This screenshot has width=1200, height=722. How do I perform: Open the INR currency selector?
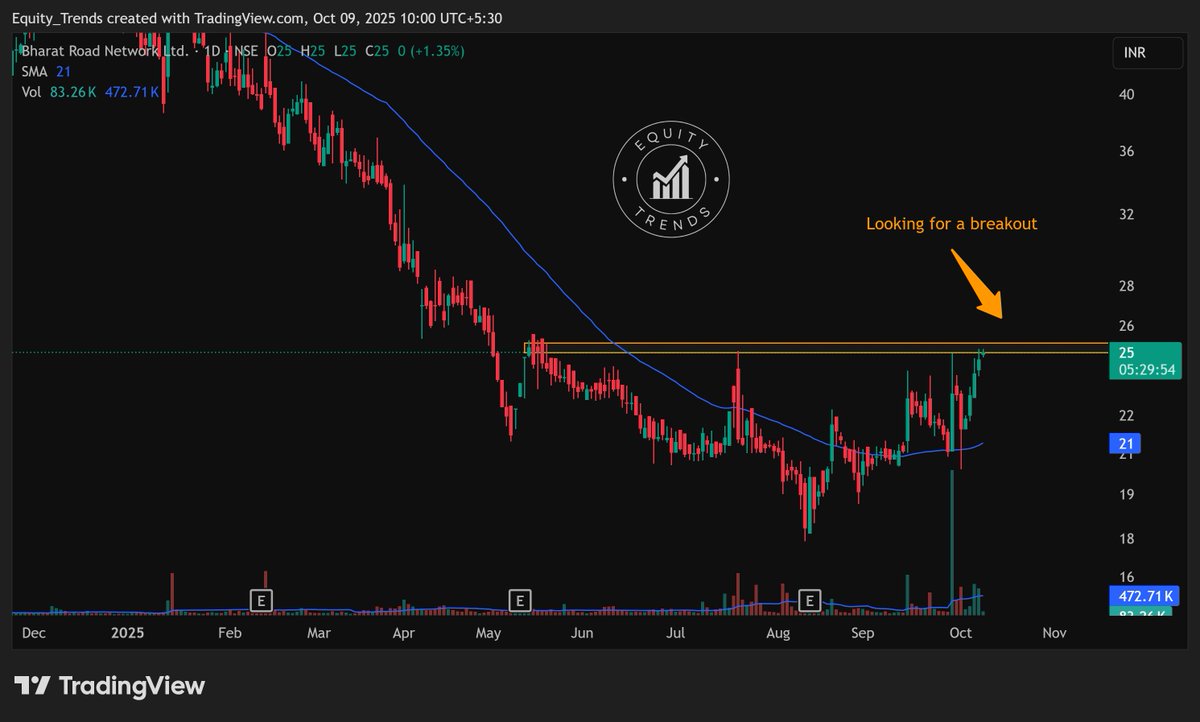[1147, 53]
